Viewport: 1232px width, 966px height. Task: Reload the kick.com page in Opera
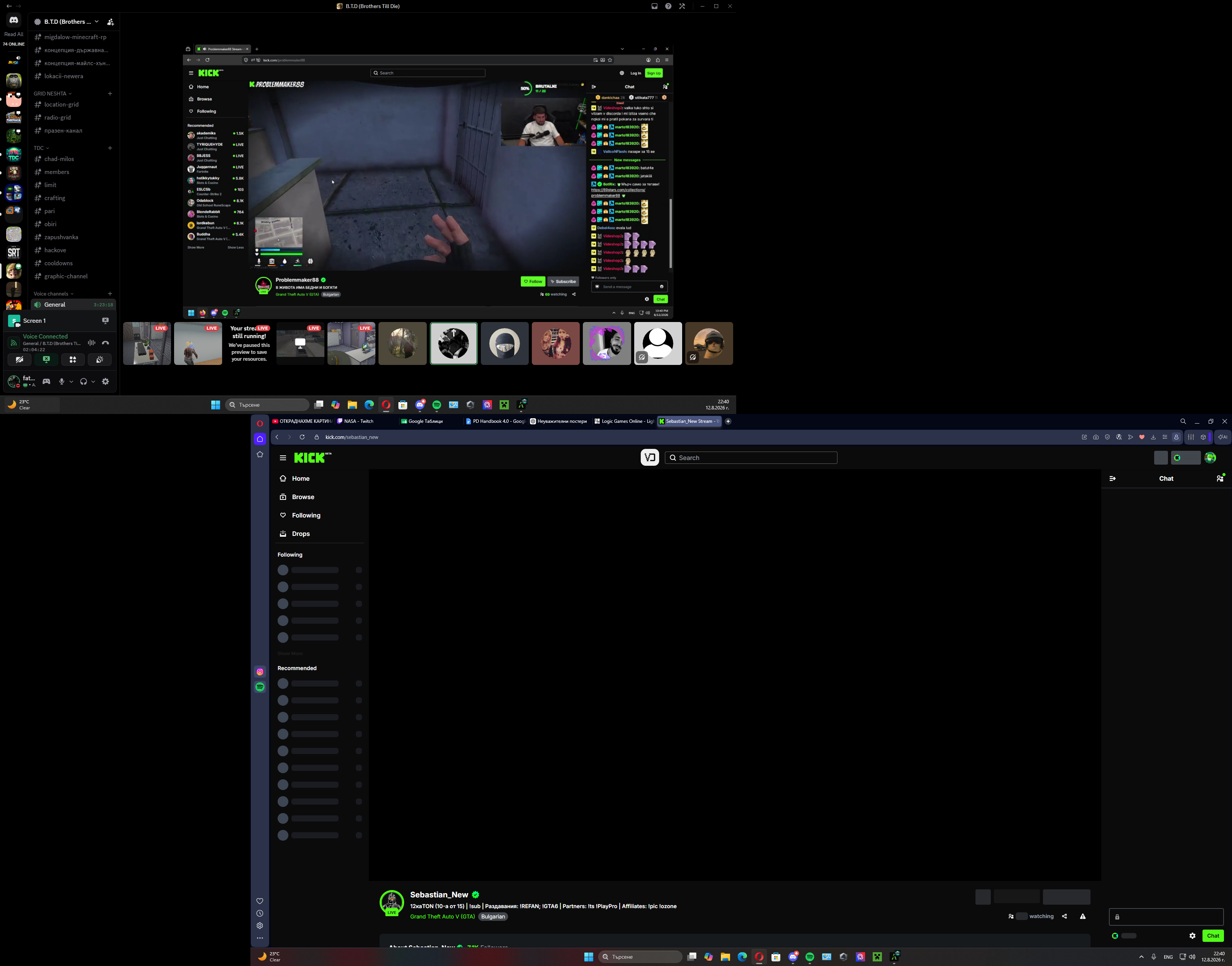(302, 437)
